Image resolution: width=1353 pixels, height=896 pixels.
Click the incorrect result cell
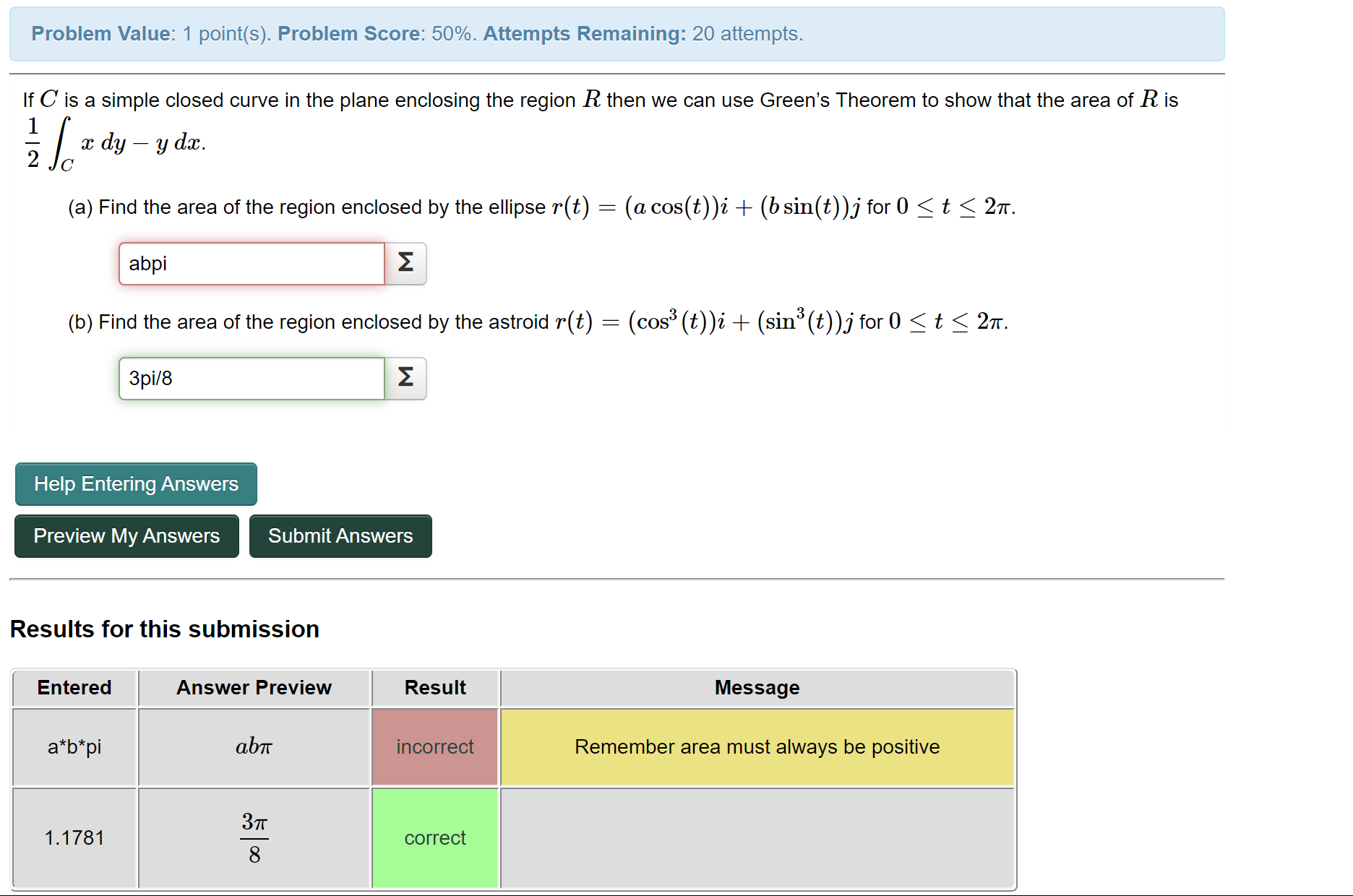pyautogui.click(x=434, y=746)
